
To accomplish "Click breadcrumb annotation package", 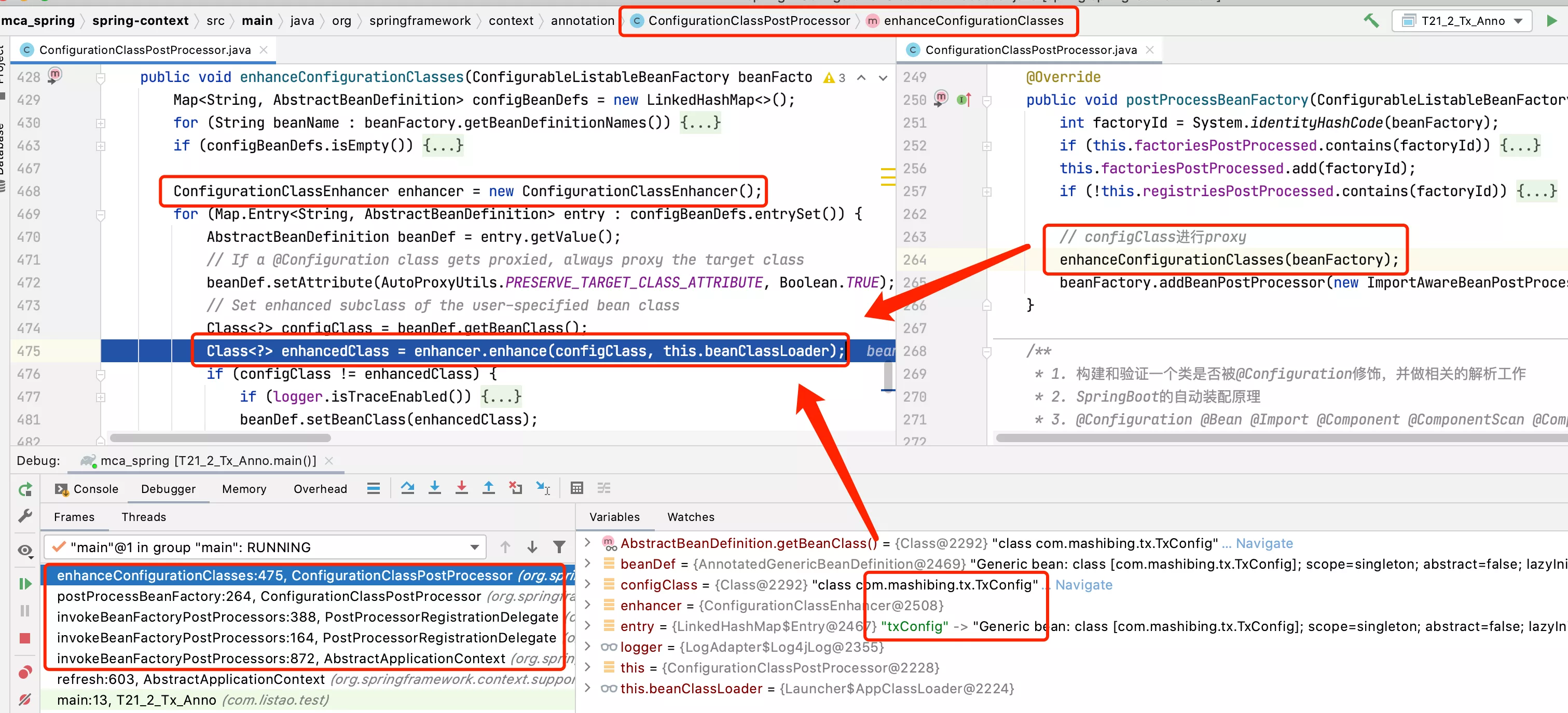I will coord(583,21).
